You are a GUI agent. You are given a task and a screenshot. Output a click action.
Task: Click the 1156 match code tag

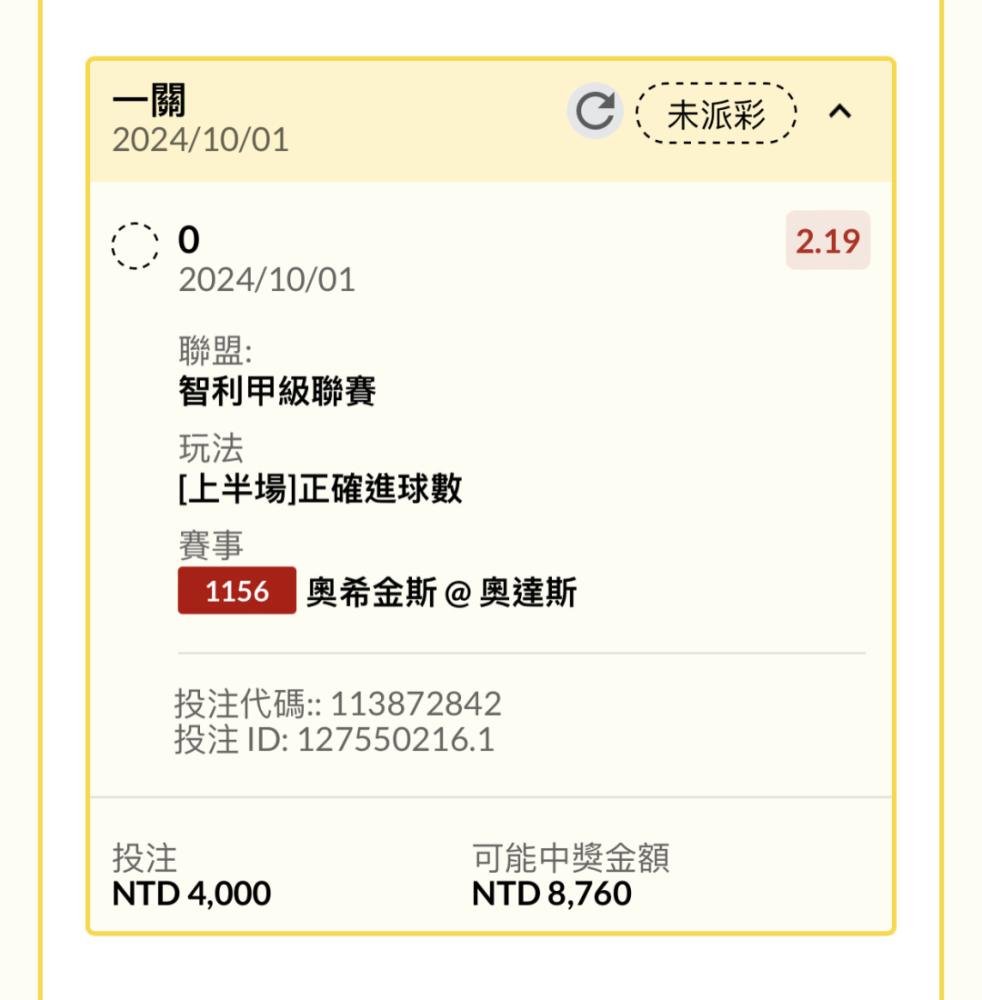click(x=237, y=591)
